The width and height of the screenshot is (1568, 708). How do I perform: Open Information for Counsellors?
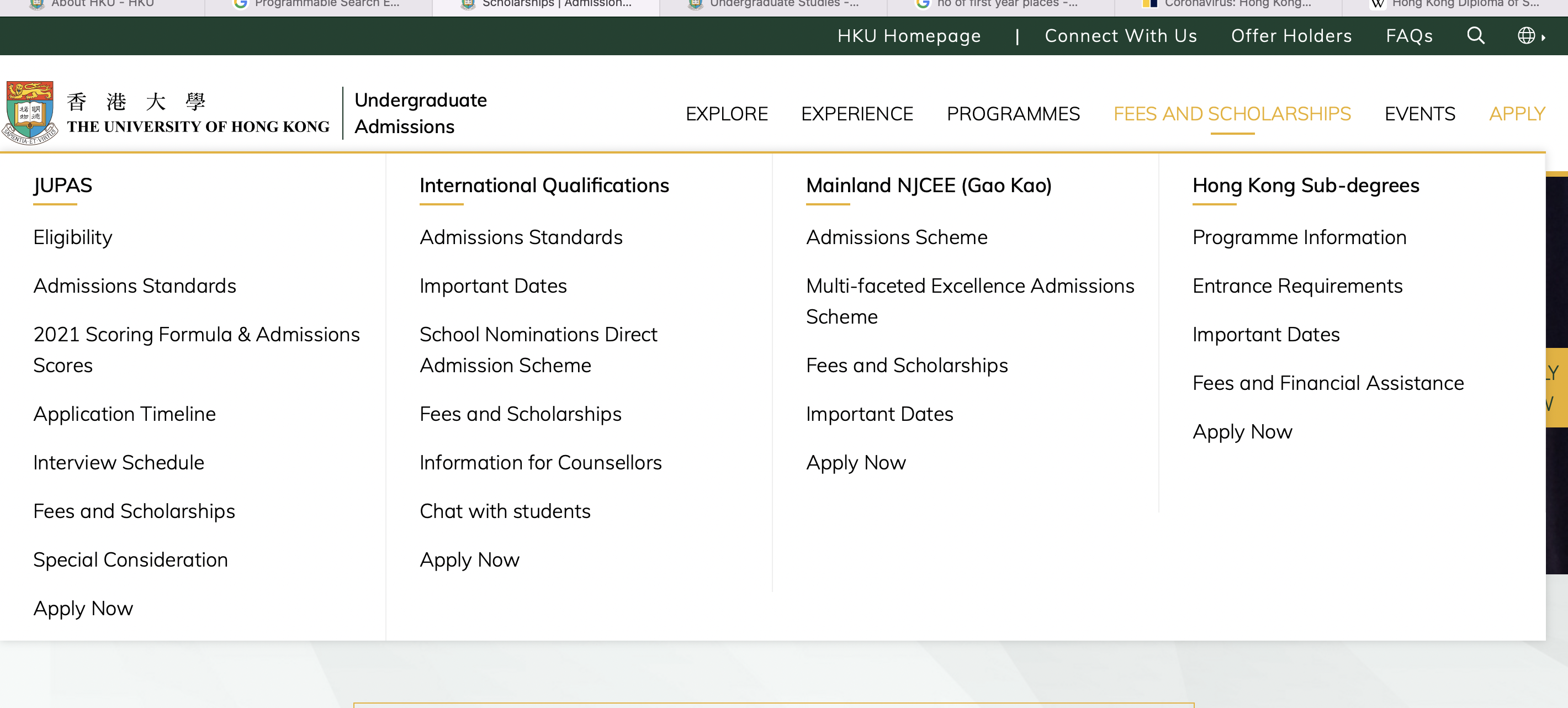coord(541,463)
